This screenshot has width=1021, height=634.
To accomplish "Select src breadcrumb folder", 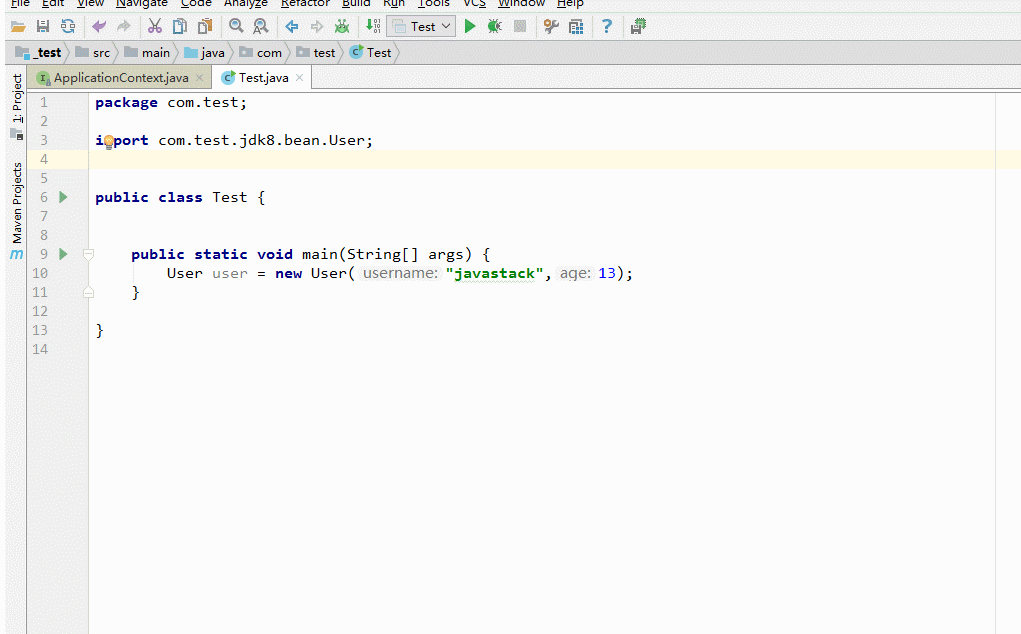I will coord(92,53).
